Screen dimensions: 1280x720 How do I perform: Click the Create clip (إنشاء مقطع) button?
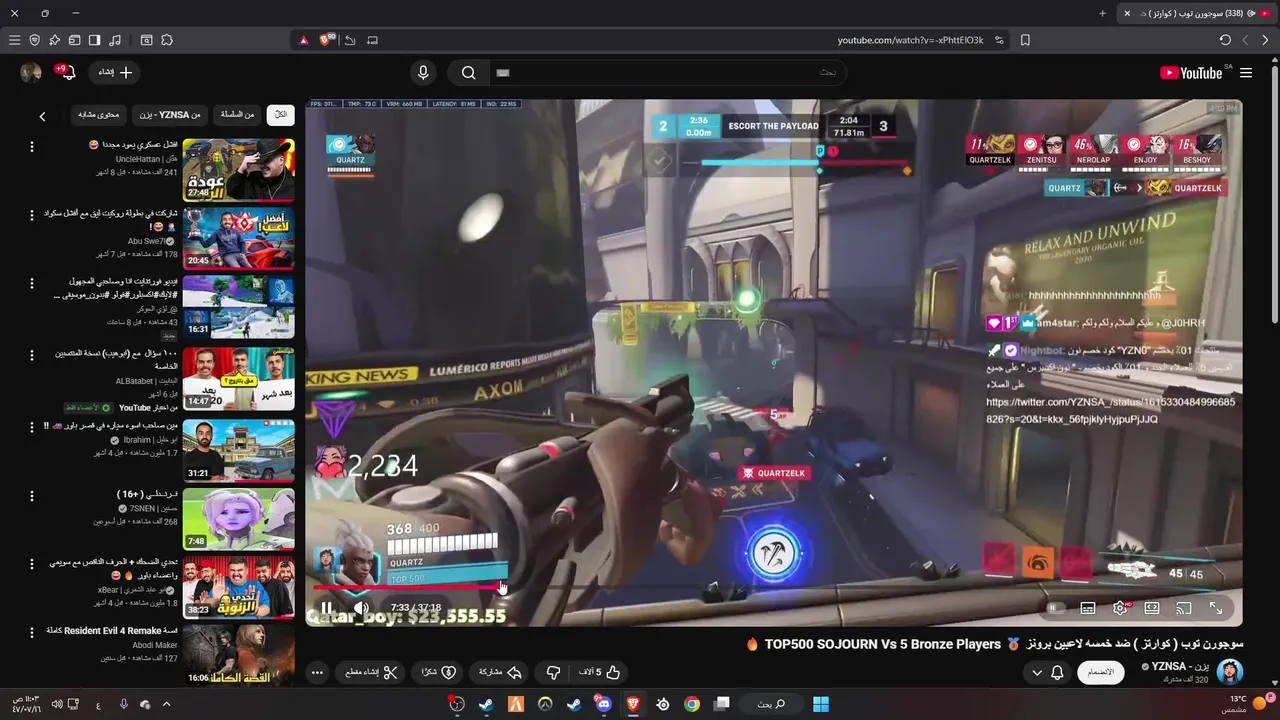click(x=370, y=673)
